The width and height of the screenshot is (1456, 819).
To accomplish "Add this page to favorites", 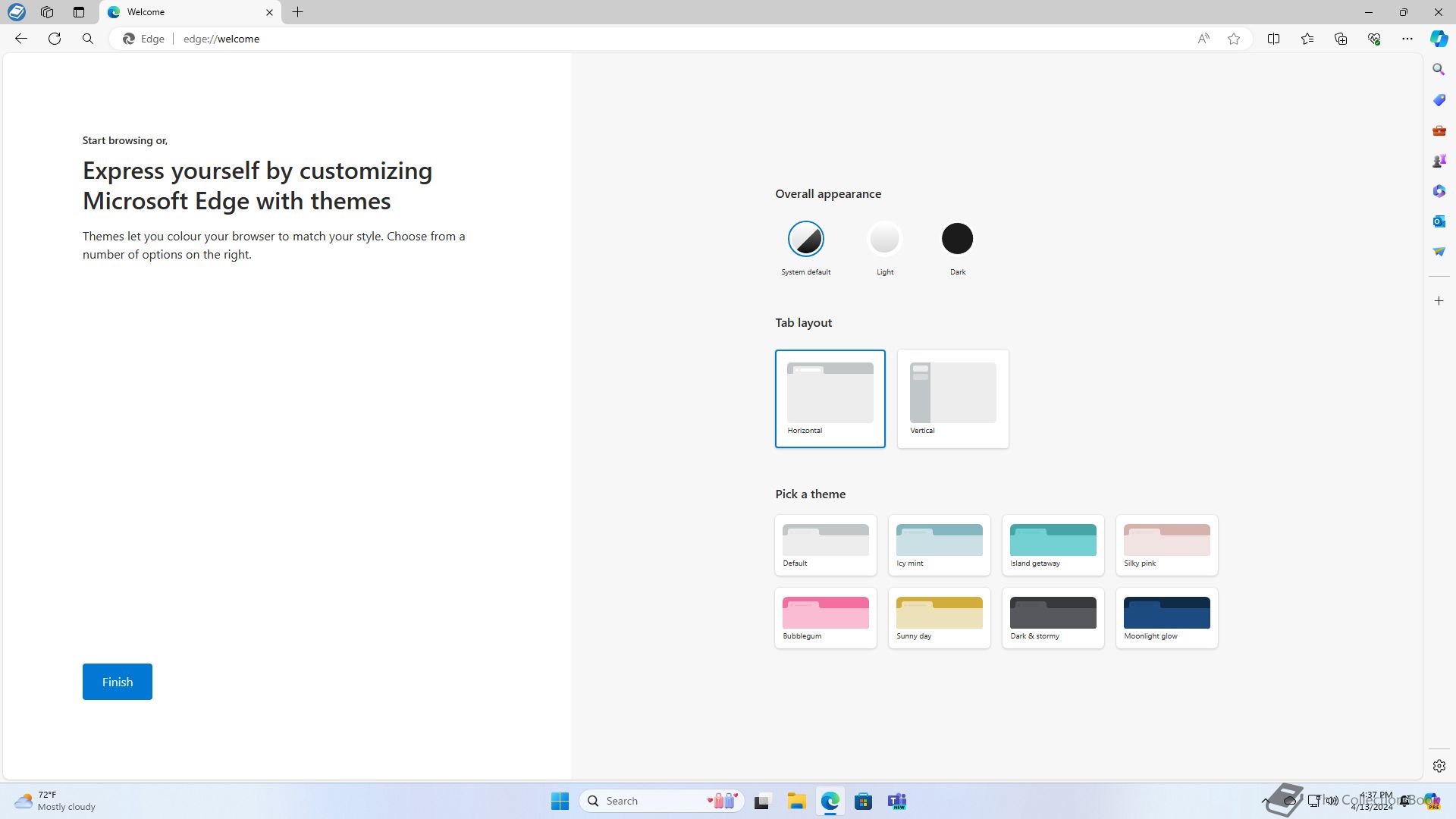I will click(x=1234, y=39).
